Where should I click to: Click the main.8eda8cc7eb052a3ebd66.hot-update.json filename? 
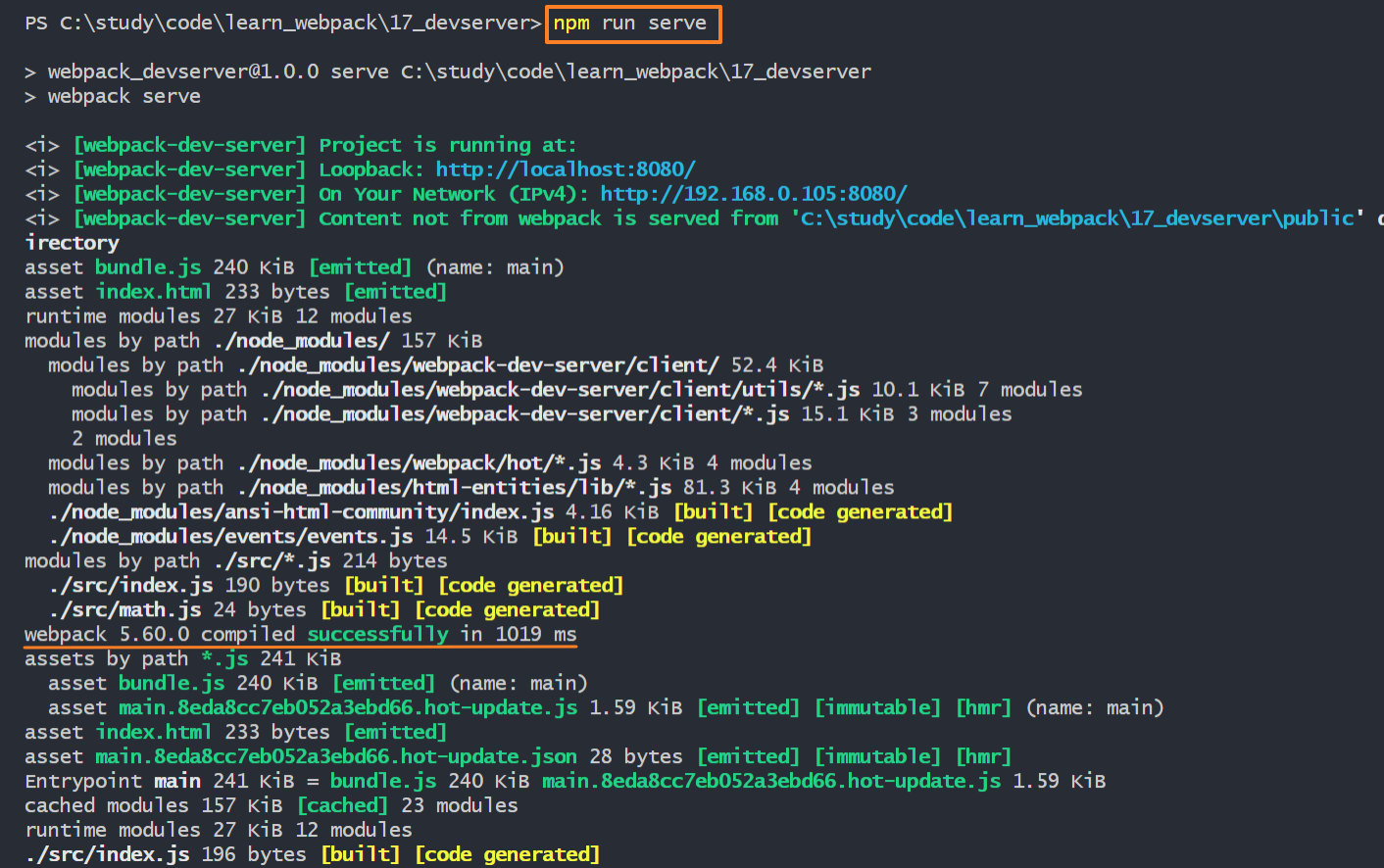(336, 757)
